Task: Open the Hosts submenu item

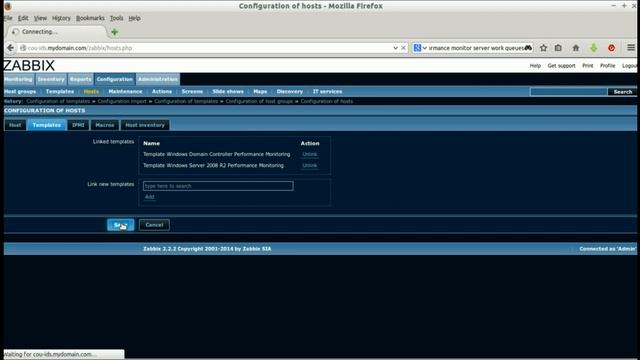Action: point(91,91)
